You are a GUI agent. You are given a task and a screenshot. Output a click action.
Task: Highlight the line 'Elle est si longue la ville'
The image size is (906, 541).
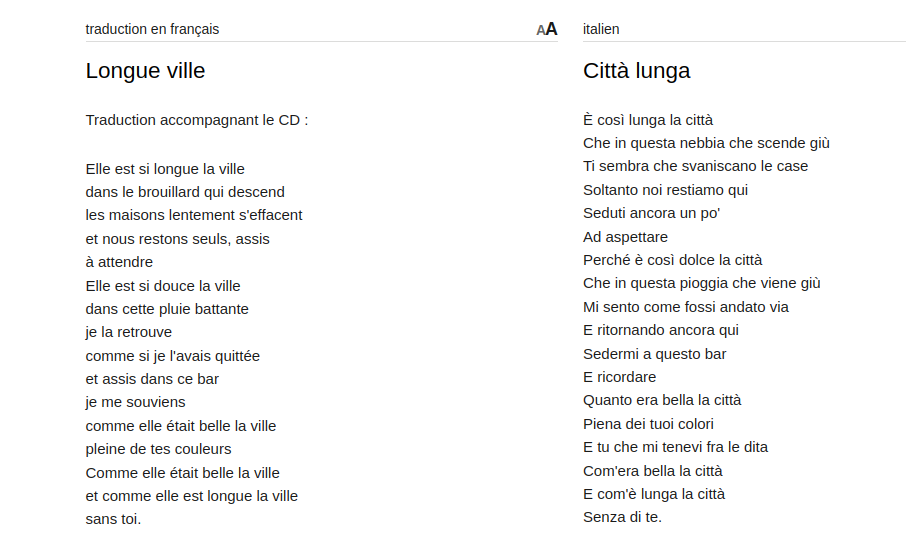click(x=165, y=169)
